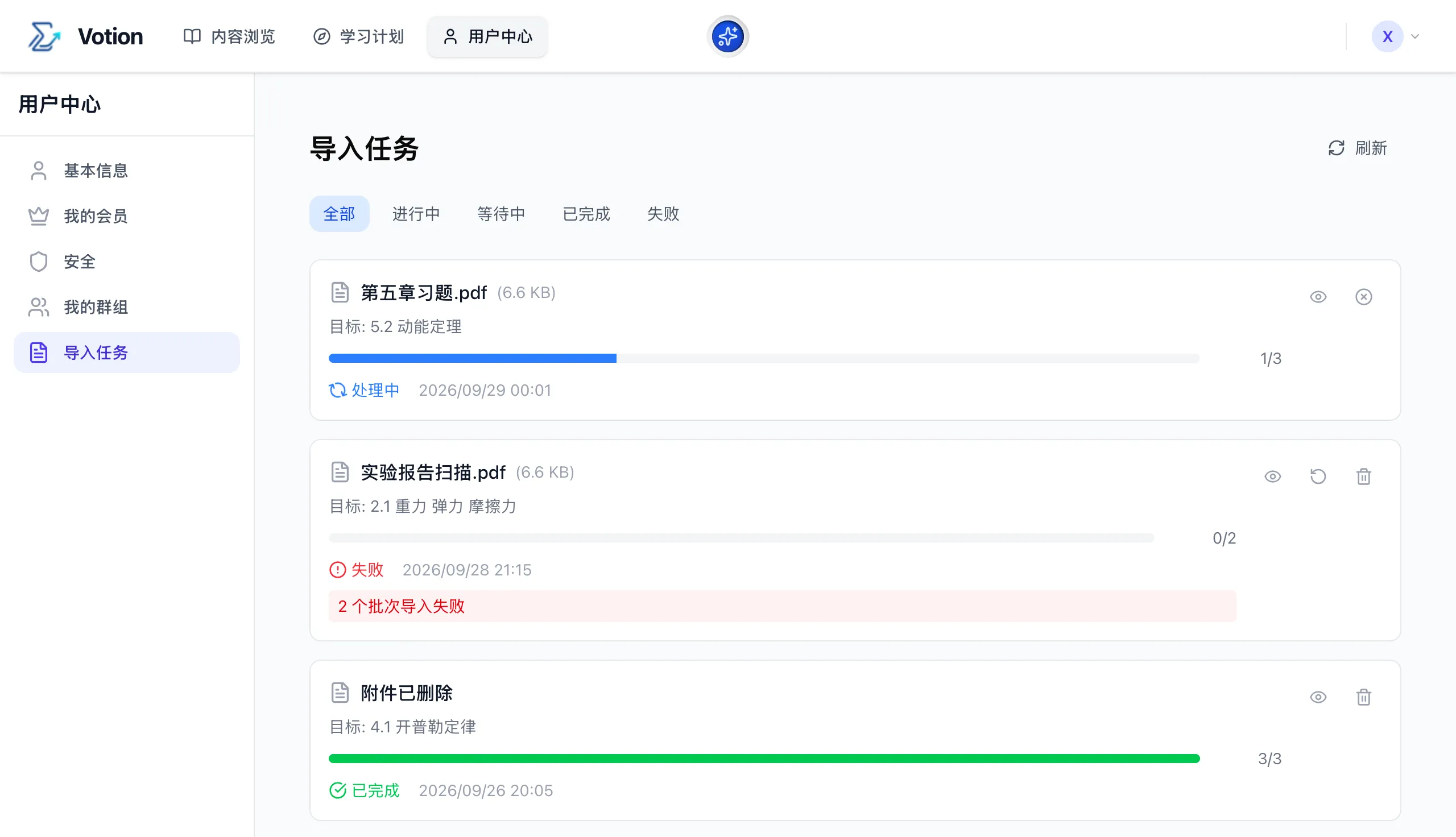Open 安全 sidebar item

tap(126, 262)
